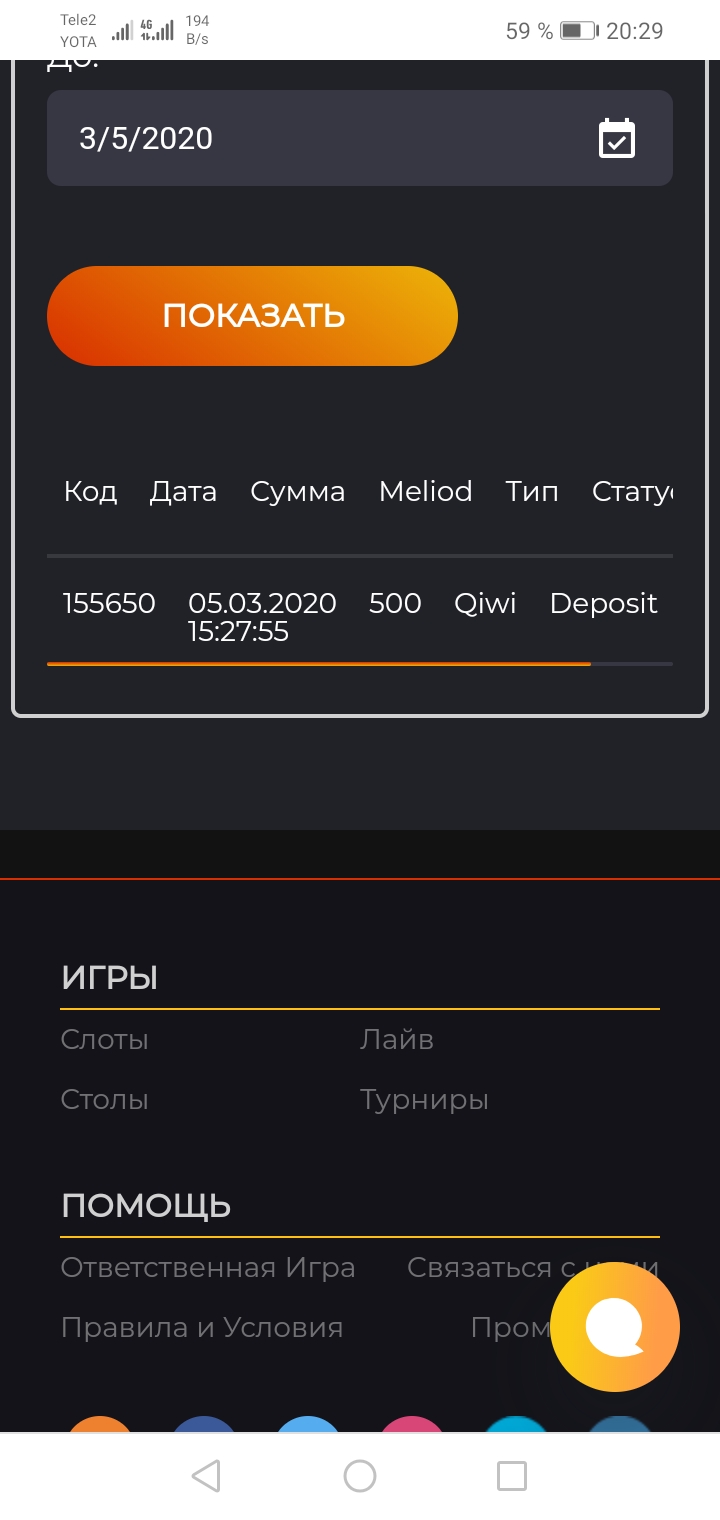The image size is (720, 1520).
Task: Open the Правила и Условия link
Action: coord(202,1328)
